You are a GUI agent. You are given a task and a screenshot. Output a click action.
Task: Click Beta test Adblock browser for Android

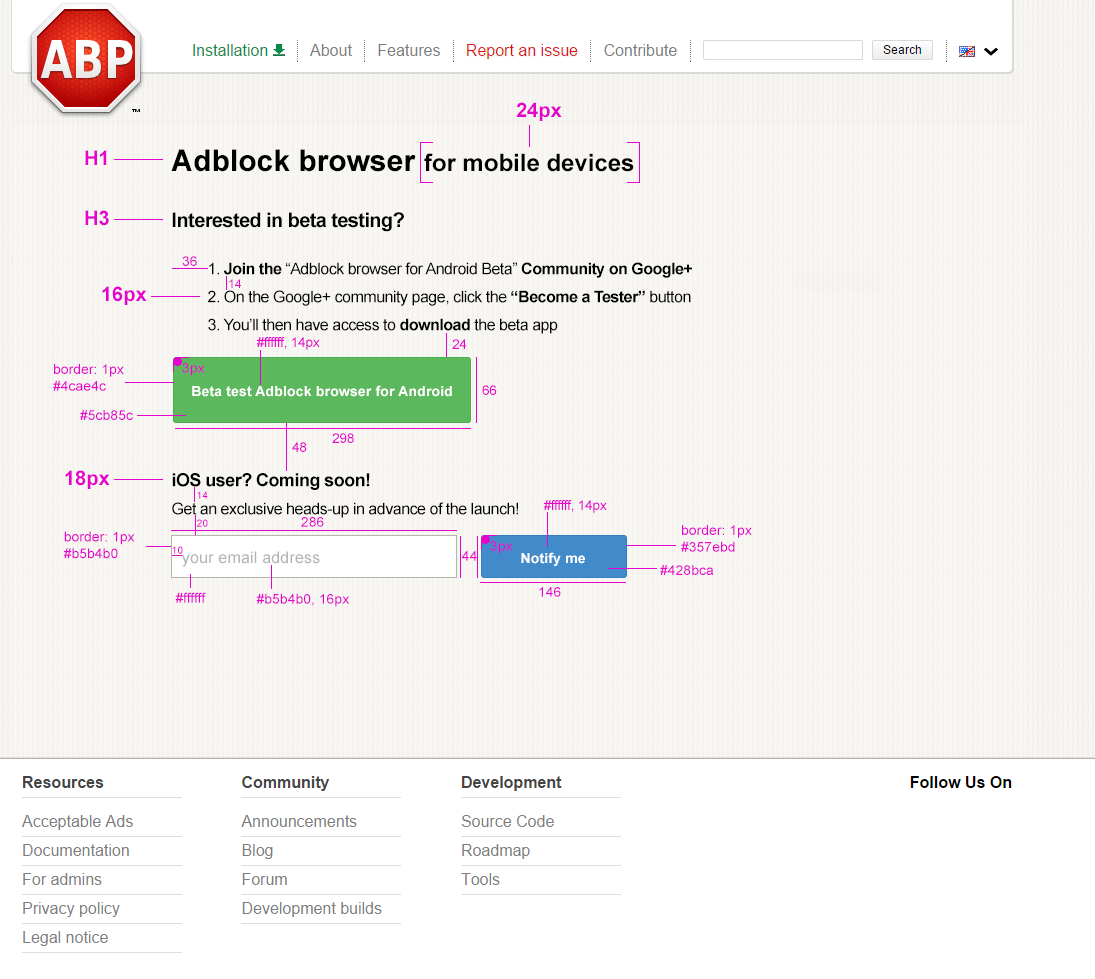(x=322, y=390)
